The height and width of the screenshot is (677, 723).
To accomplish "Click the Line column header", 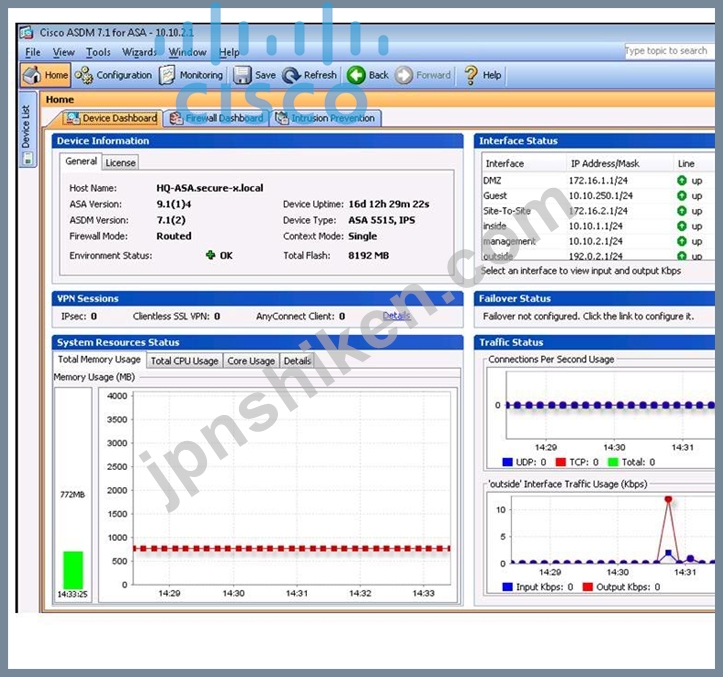I will [693, 164].
